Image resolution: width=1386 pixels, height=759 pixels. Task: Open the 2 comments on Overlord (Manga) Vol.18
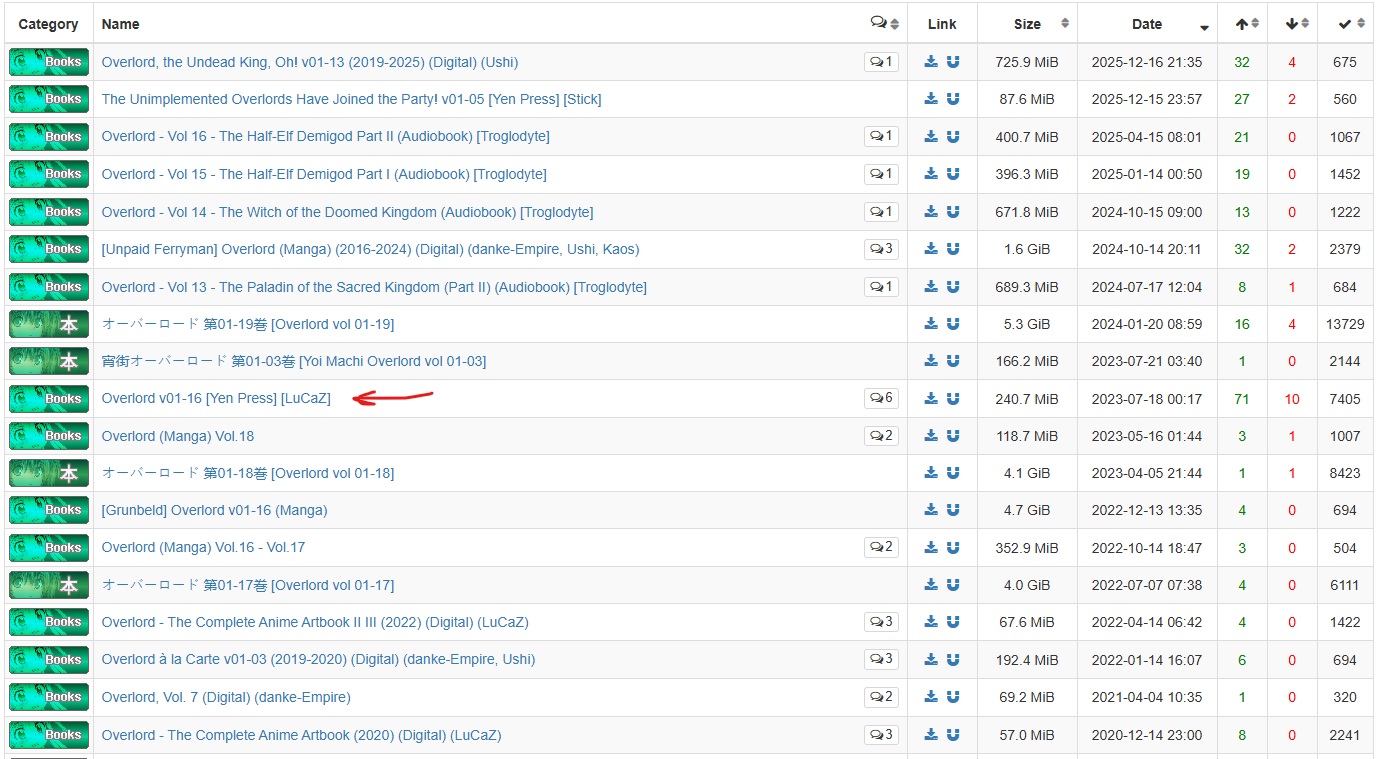[881, 436]
